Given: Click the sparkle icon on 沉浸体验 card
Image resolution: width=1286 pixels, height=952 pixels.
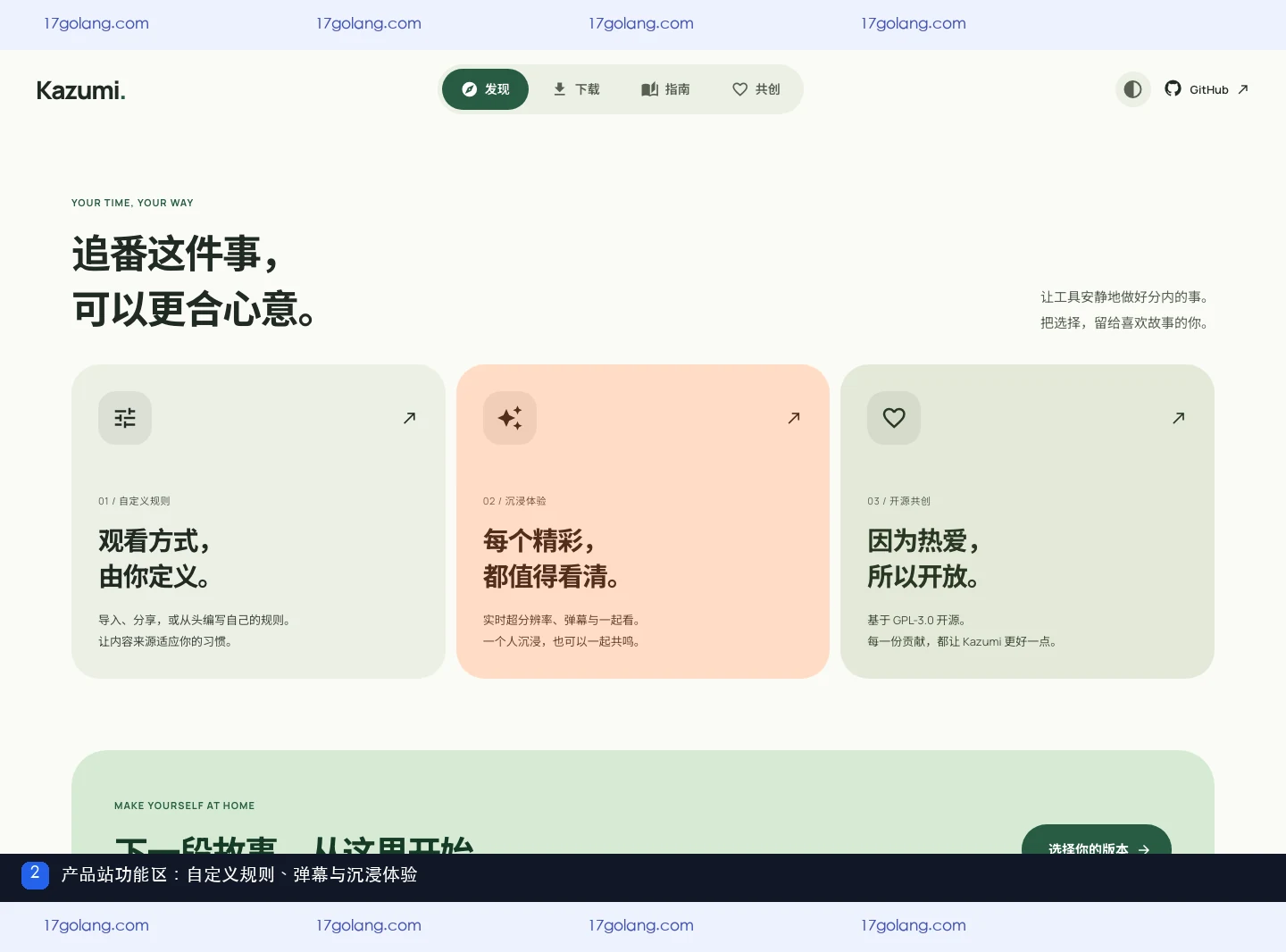Looking at the screenshot, I should pos(510,418).
